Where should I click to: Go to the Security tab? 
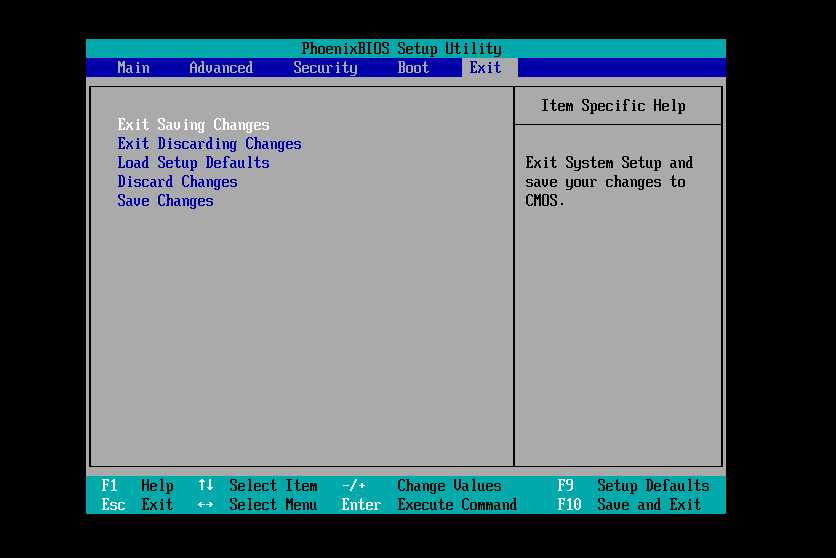(325, 68)
